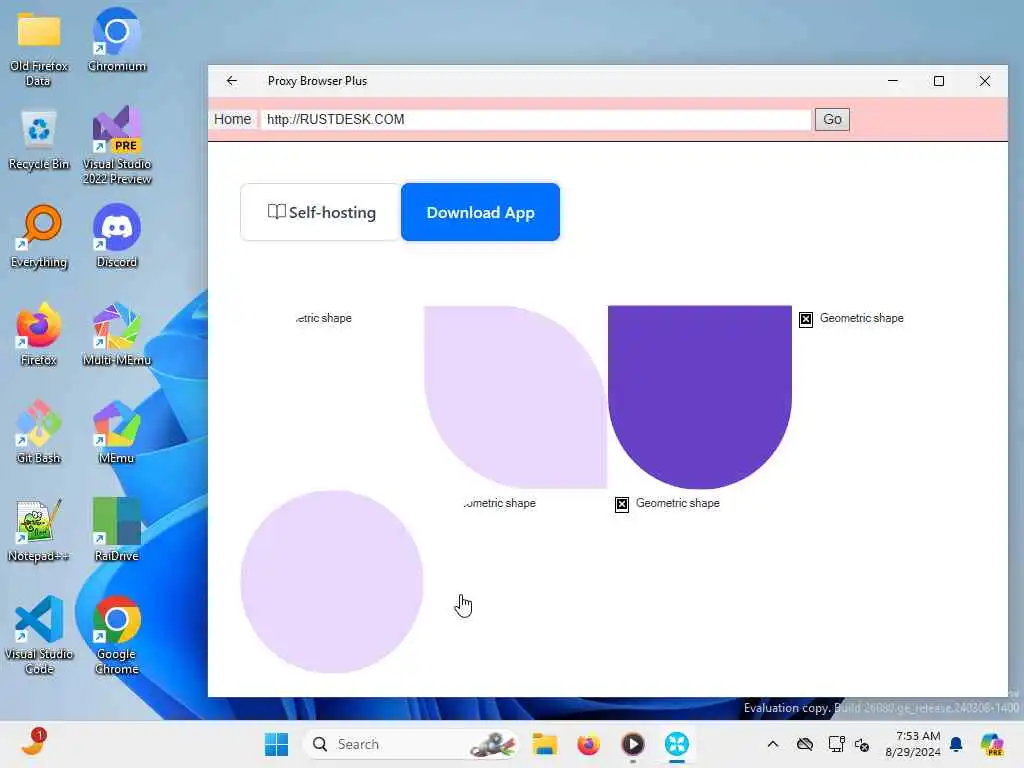
Task: Select the Multi-MEmu desktop icon
Action: click(x=117, y=334)
